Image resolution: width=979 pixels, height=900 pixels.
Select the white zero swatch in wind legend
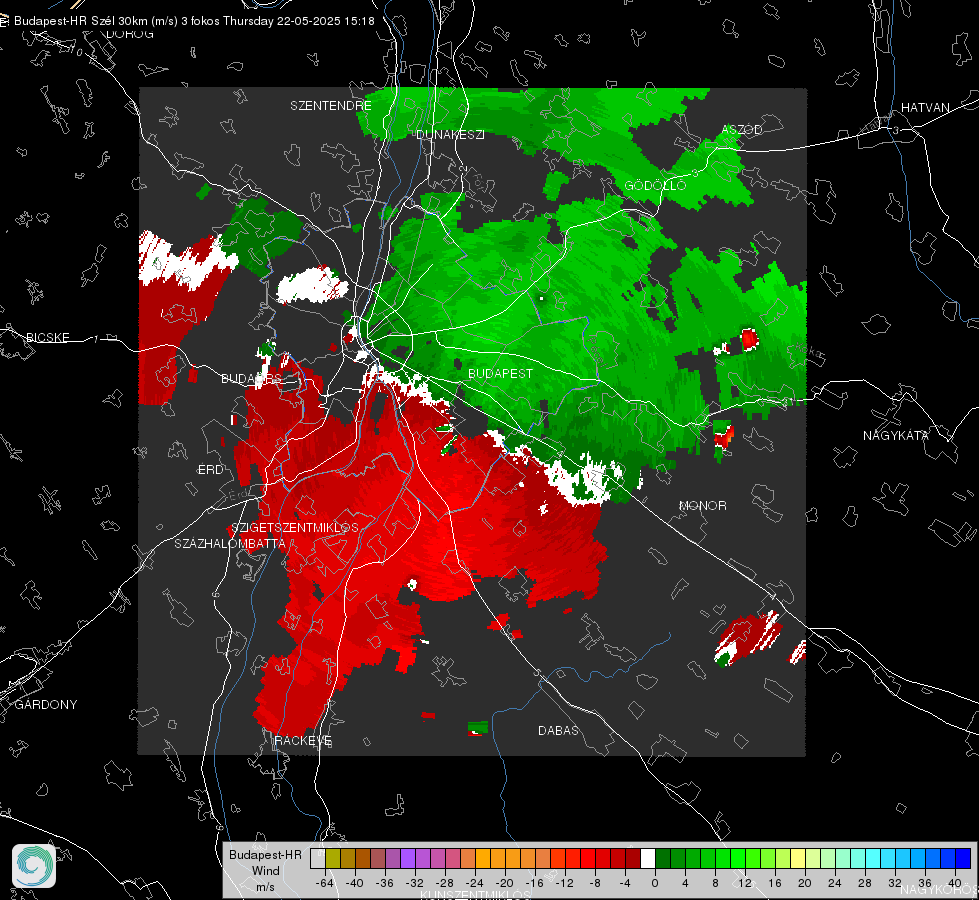[x=648, y=859]
